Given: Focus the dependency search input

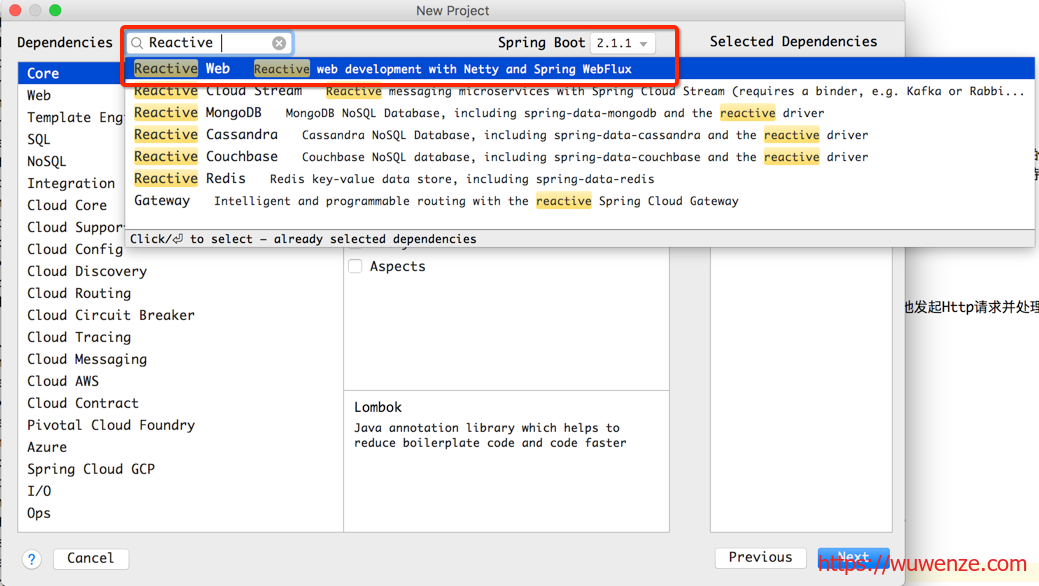Looking at the screenshot, I should (209, 43).
